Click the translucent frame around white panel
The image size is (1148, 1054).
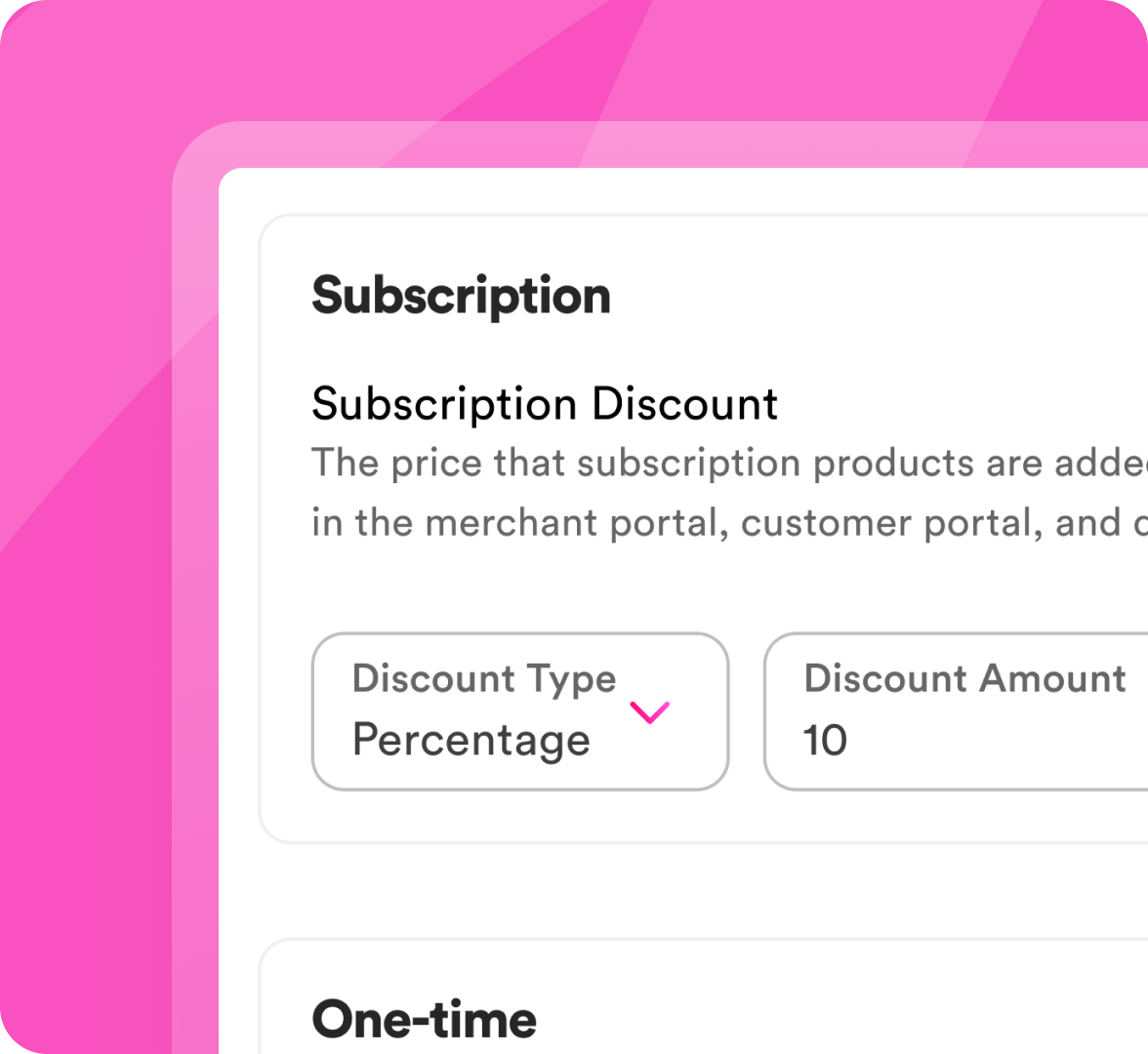195,586
